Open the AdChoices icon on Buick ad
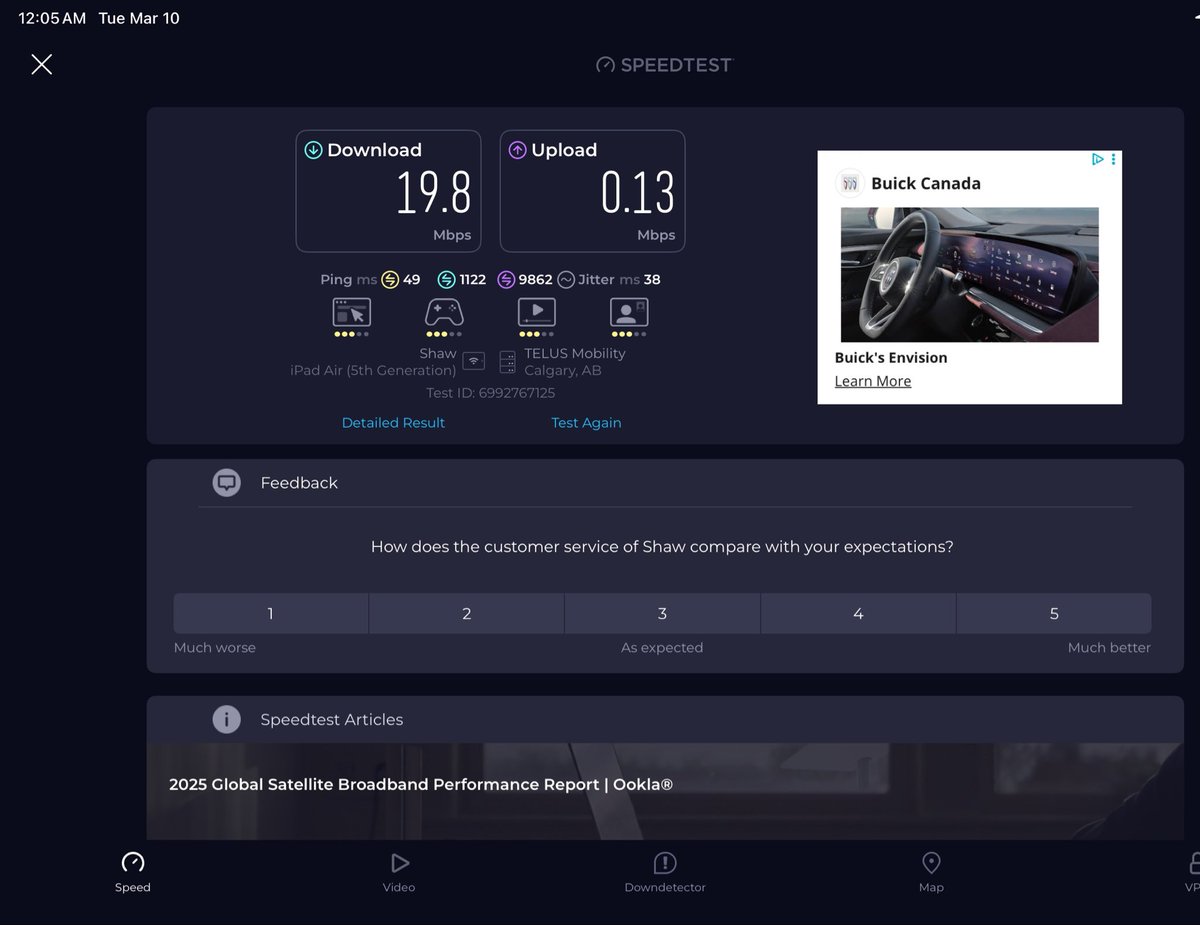The width and height of the screenshot is (1200, 925). [x=1097, y=159]
